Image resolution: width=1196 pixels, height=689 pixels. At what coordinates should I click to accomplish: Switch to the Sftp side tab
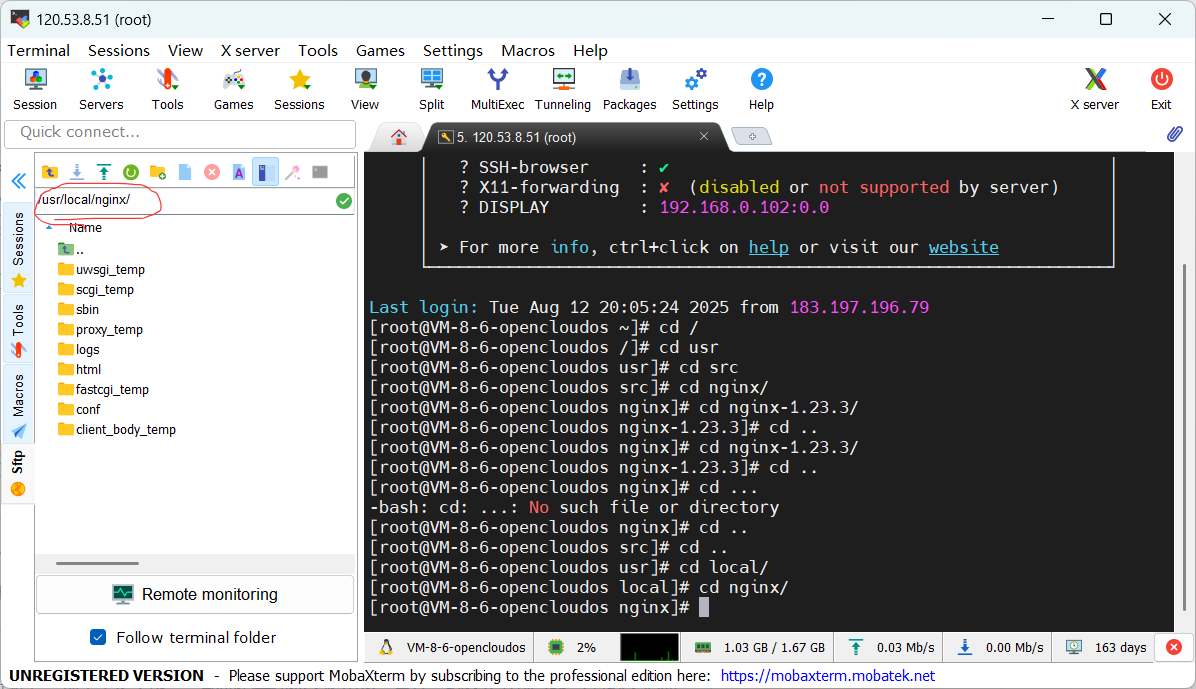click(x=18, y=474)
